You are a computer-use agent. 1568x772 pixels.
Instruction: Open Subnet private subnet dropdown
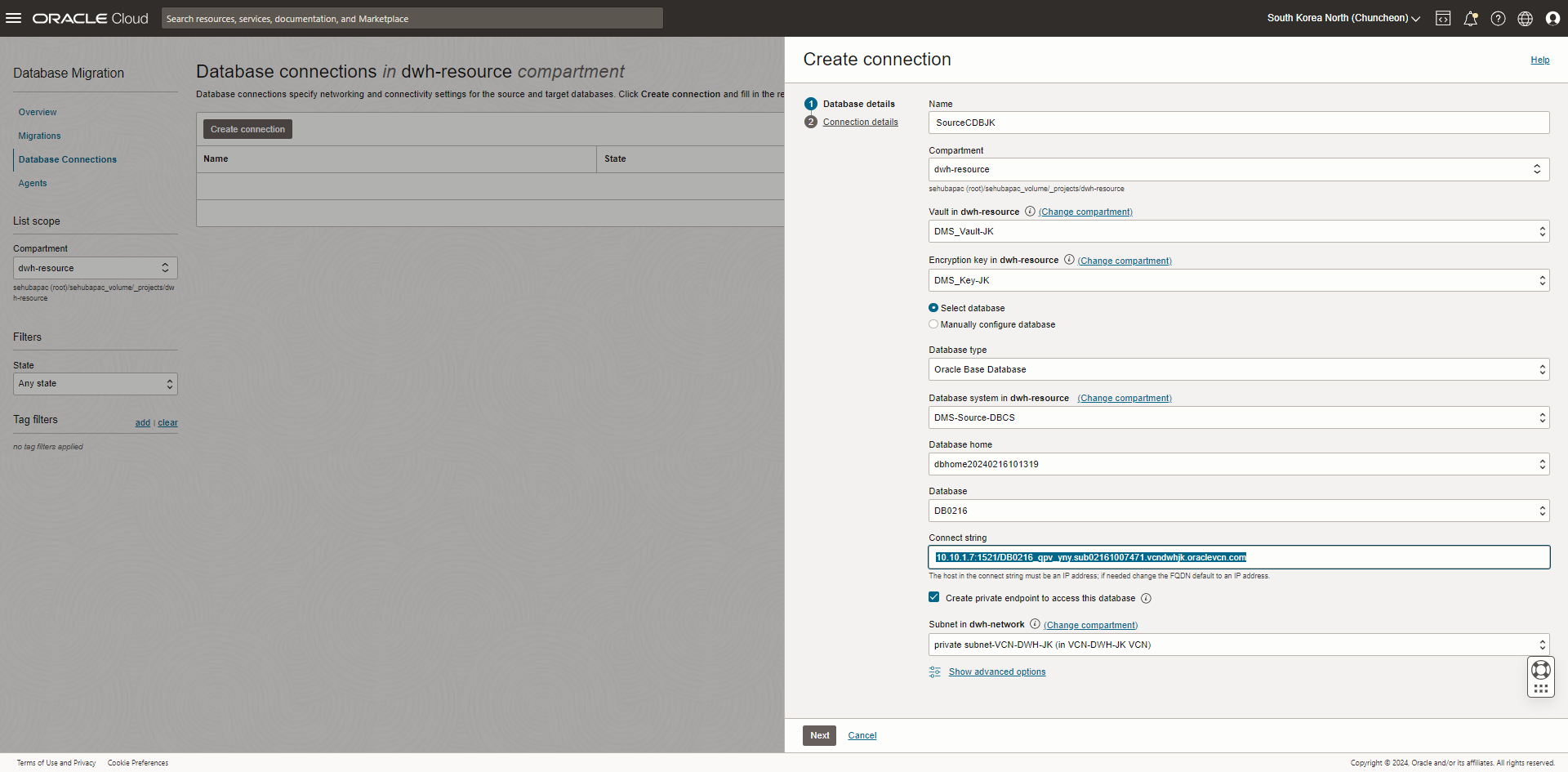pyautogui.click(x=1239, y=645)
